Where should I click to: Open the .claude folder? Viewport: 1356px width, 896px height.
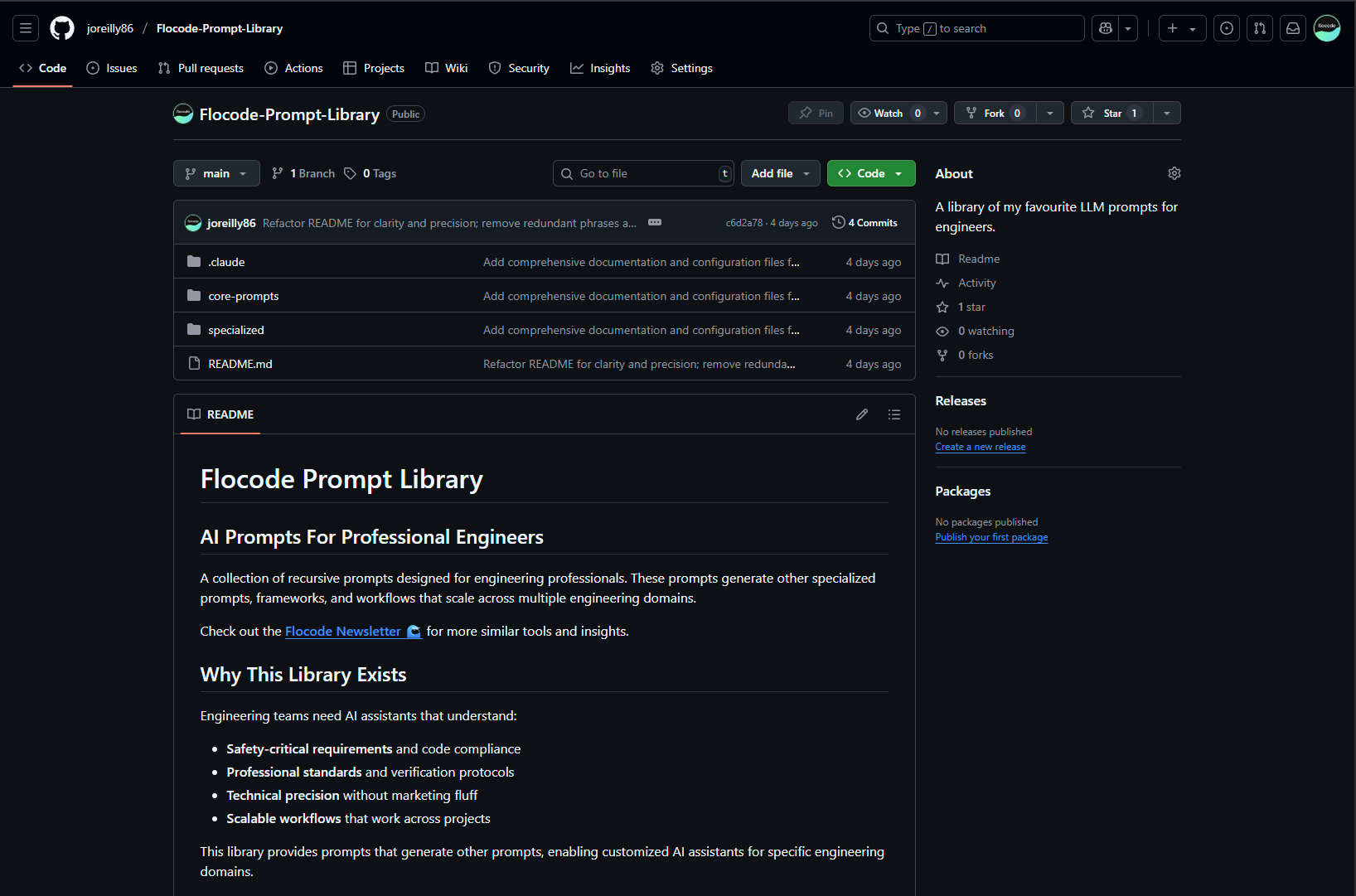[x=226, y=262]
